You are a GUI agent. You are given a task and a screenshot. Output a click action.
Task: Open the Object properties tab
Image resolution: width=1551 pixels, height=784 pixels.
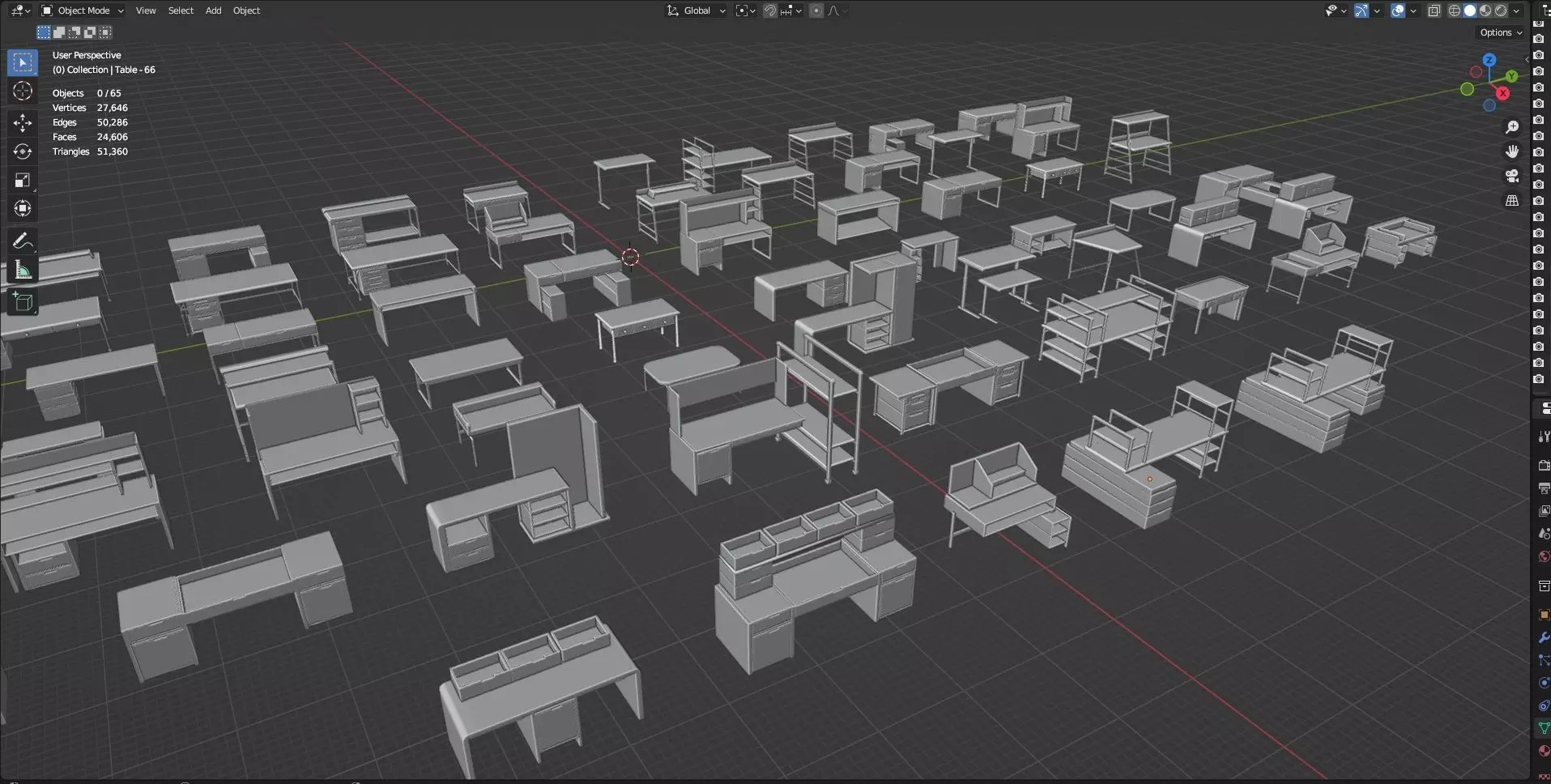(1544, 615)
